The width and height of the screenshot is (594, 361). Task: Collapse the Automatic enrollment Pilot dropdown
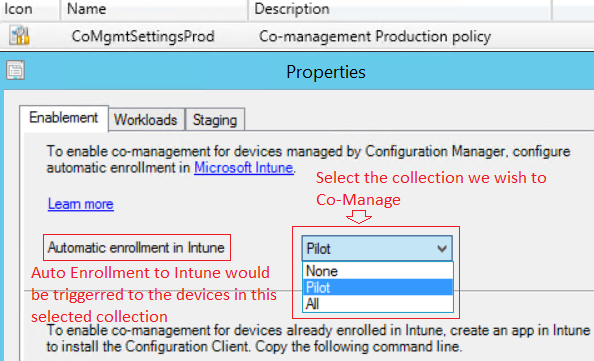377,248
